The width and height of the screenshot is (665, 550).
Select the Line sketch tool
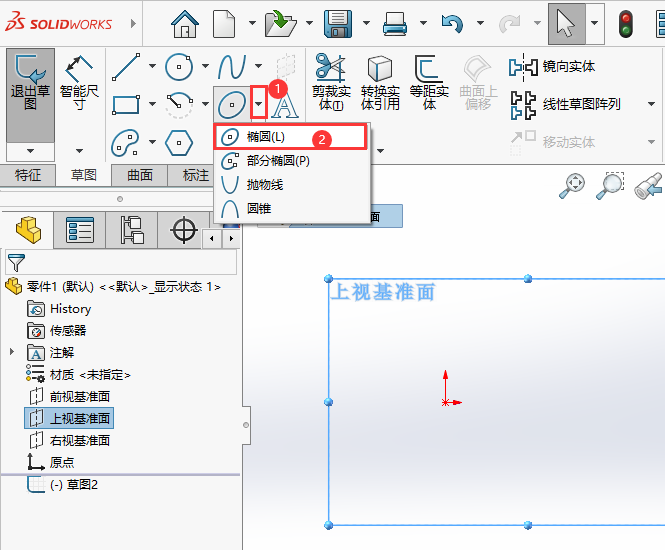[x=126, y=67]
